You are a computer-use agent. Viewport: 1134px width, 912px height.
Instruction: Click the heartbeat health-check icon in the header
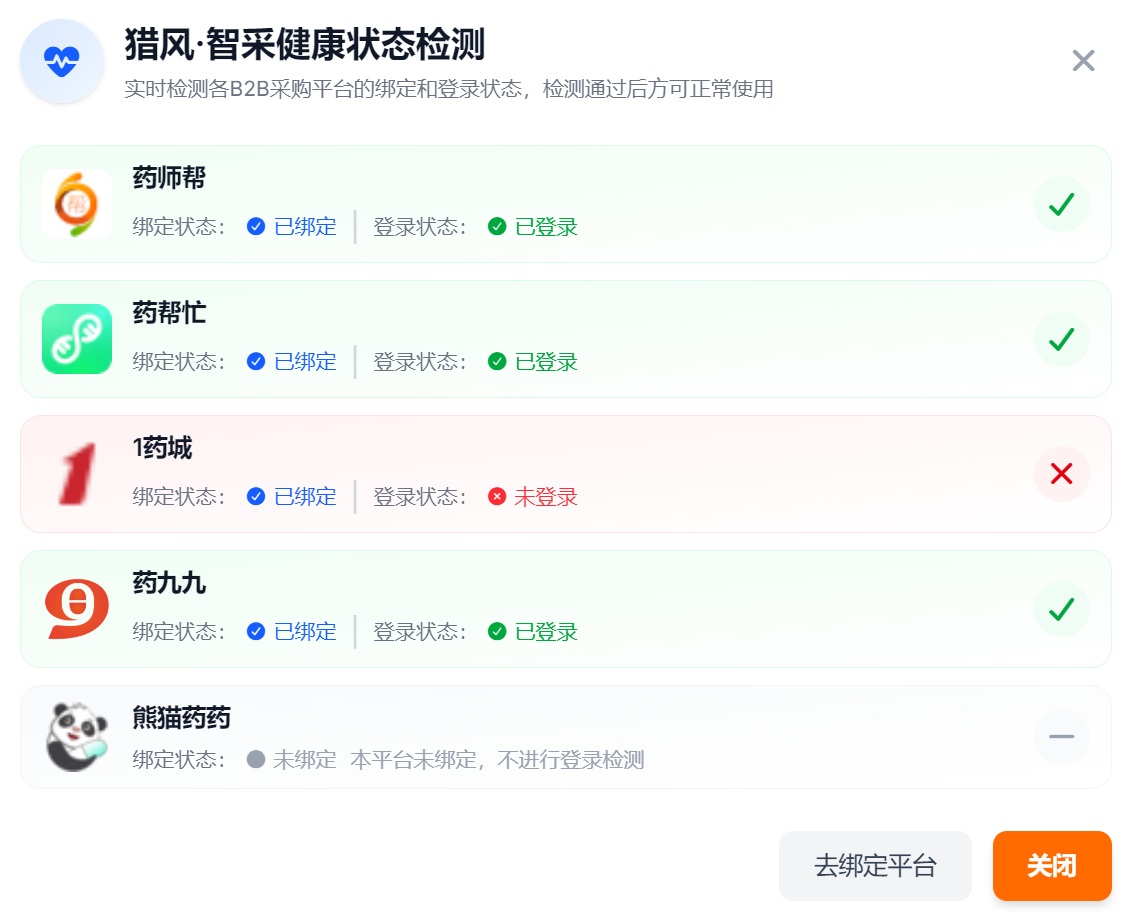click(x=62, y=61)
